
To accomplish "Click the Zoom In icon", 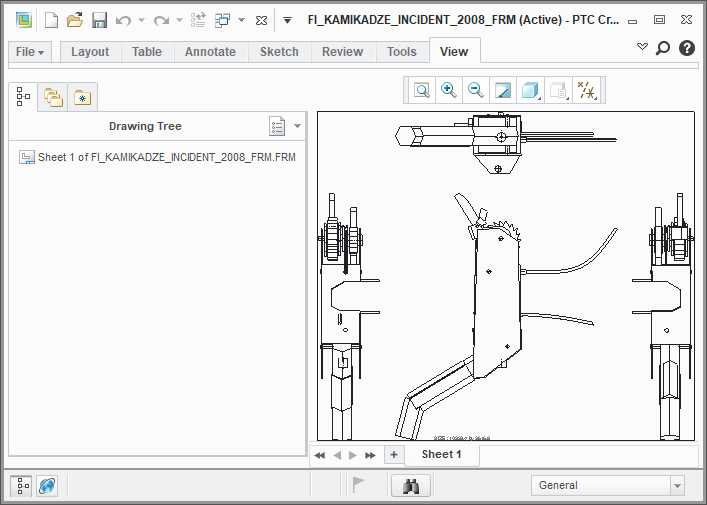I will 449,90.
